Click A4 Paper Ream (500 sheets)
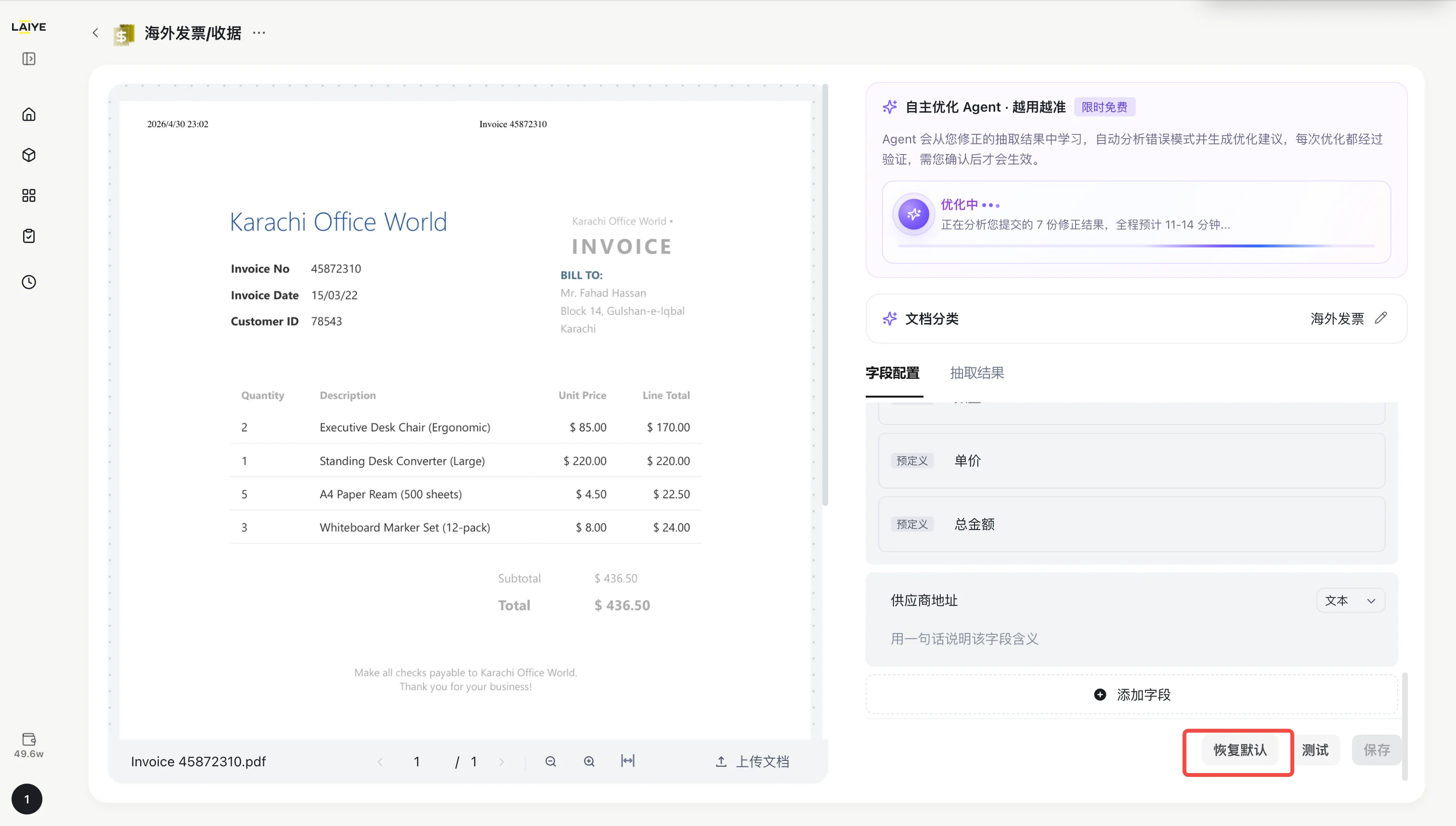The image size is (1456, 826). [391, 494]
